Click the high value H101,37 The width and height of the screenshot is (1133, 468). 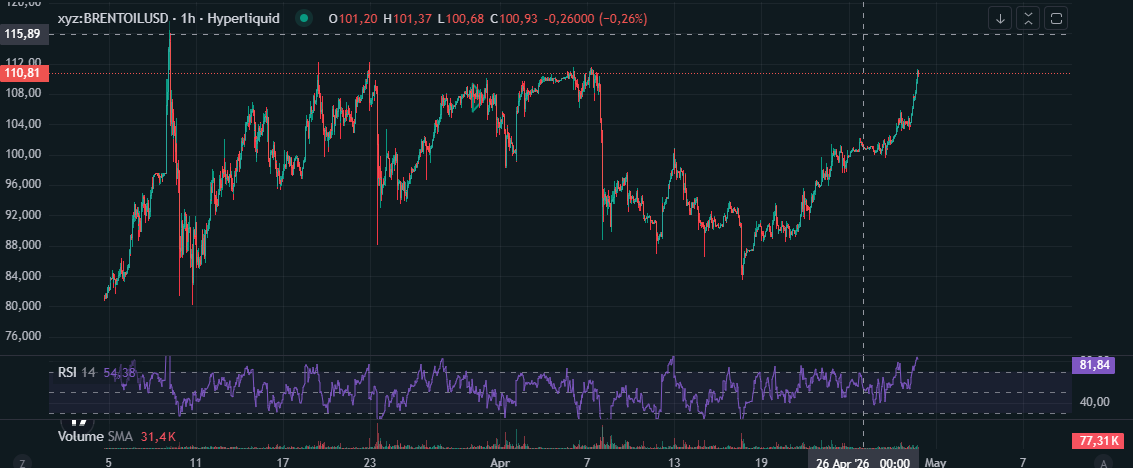click(x=408, y=19)
